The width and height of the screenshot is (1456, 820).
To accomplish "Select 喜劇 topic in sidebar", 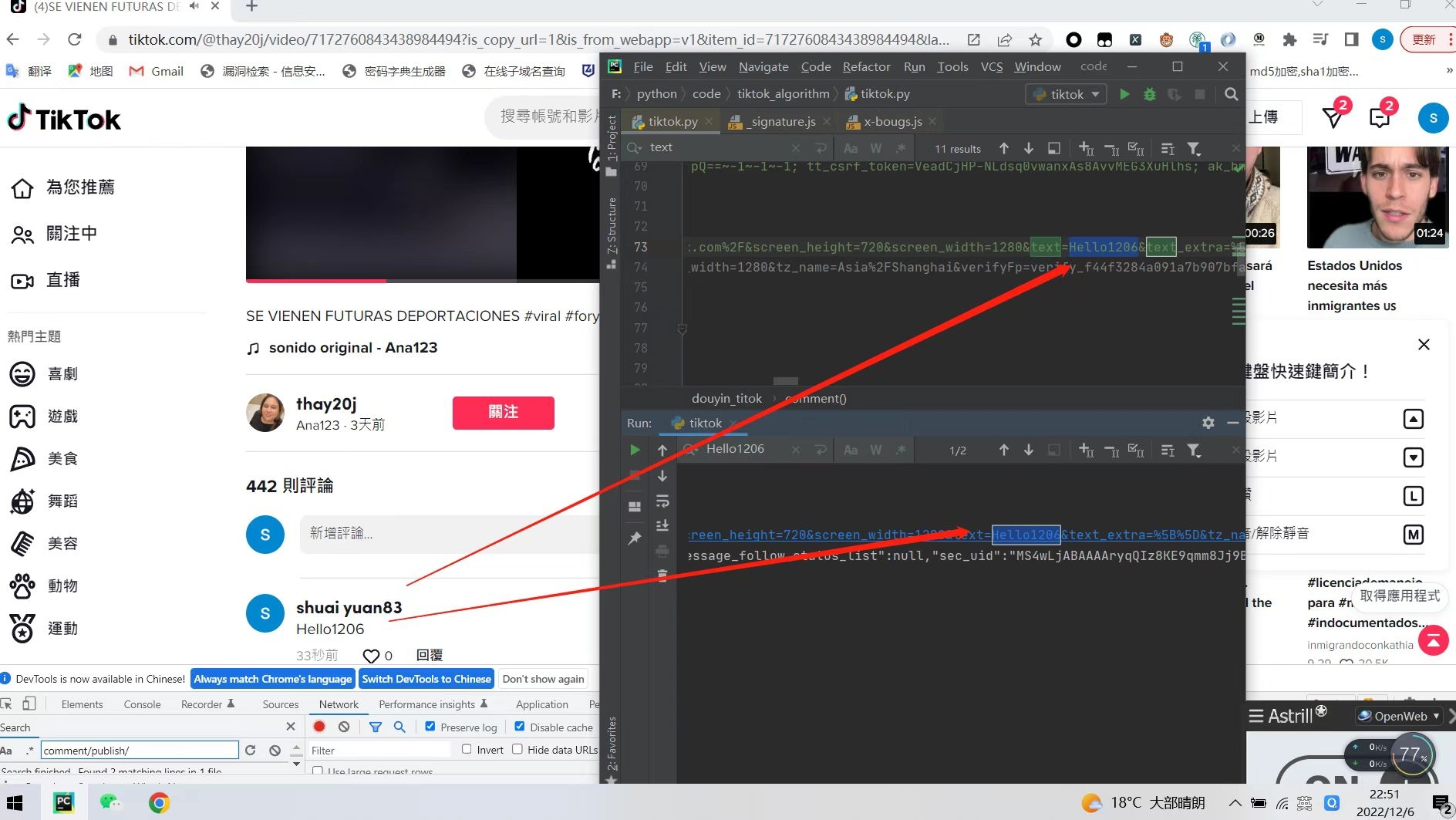I will tap(44, 374).
